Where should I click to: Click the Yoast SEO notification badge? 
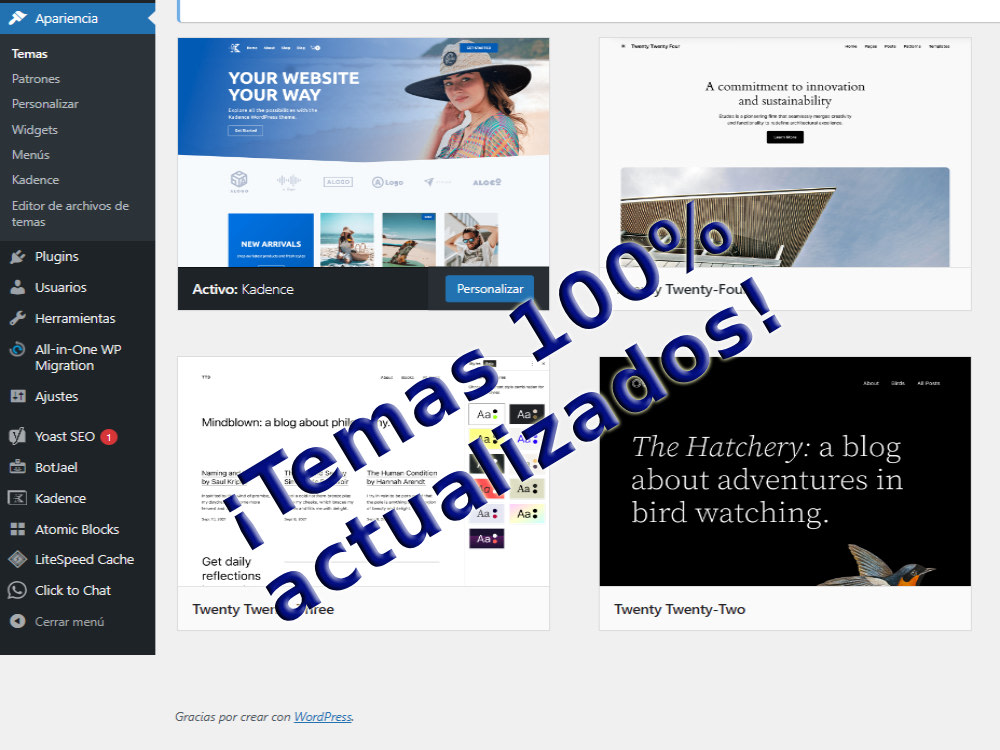tap(109, 437)
